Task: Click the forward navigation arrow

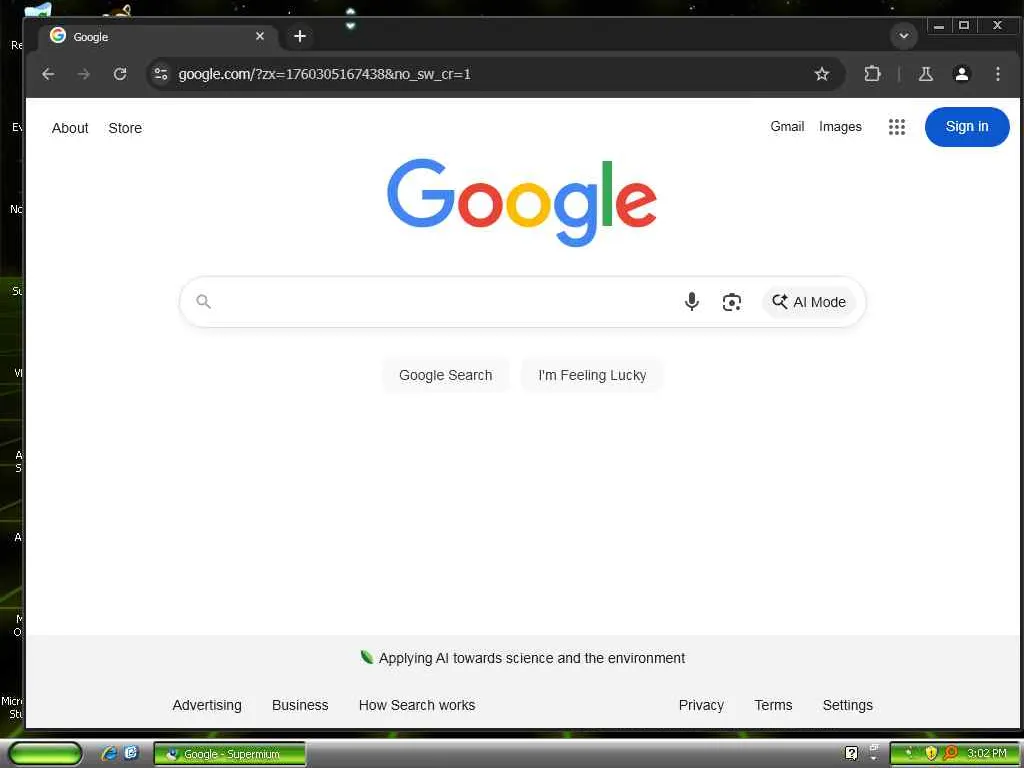Action: click(84, 74)
